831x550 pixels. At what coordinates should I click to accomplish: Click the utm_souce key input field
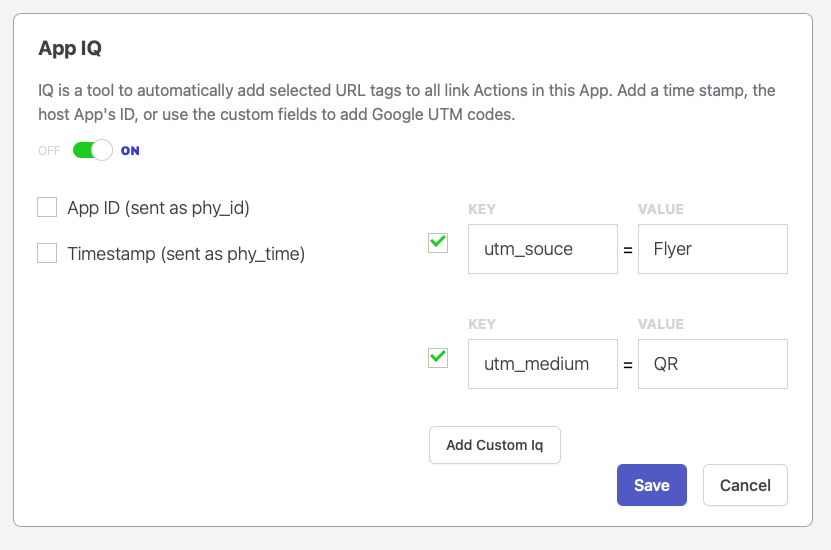pos(542,249)
